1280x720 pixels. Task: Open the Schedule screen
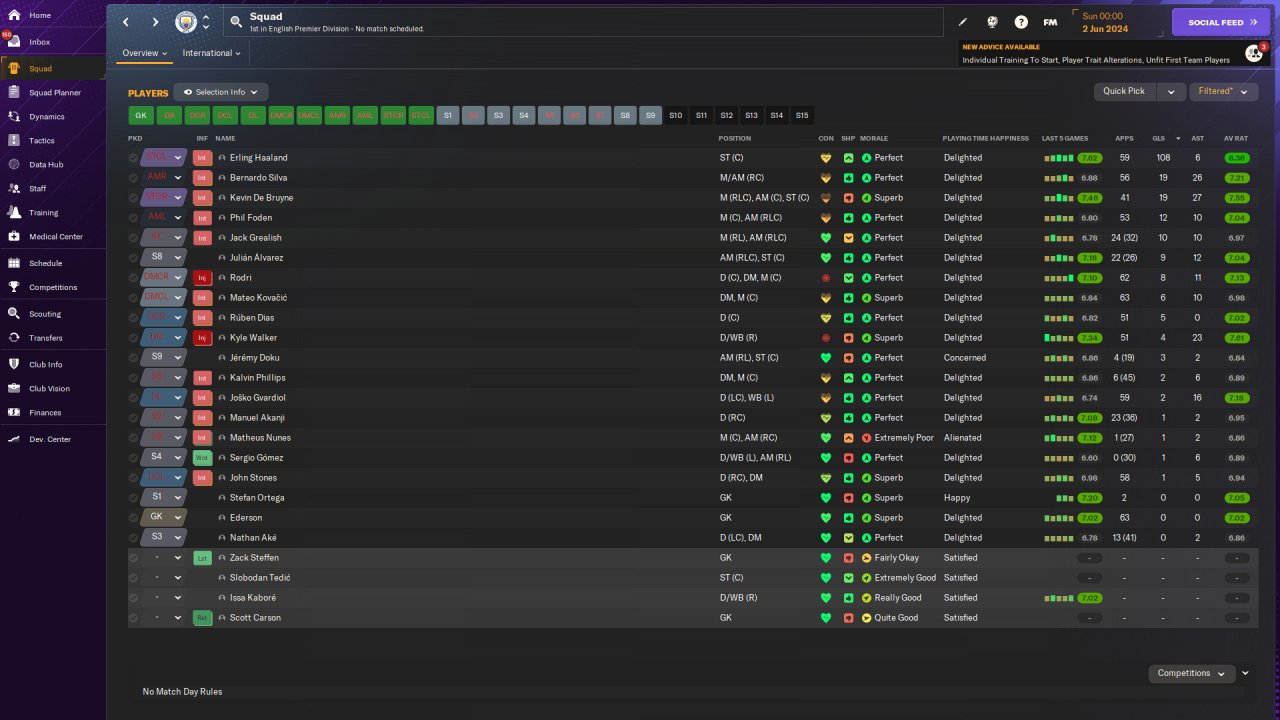pos(45,263)
